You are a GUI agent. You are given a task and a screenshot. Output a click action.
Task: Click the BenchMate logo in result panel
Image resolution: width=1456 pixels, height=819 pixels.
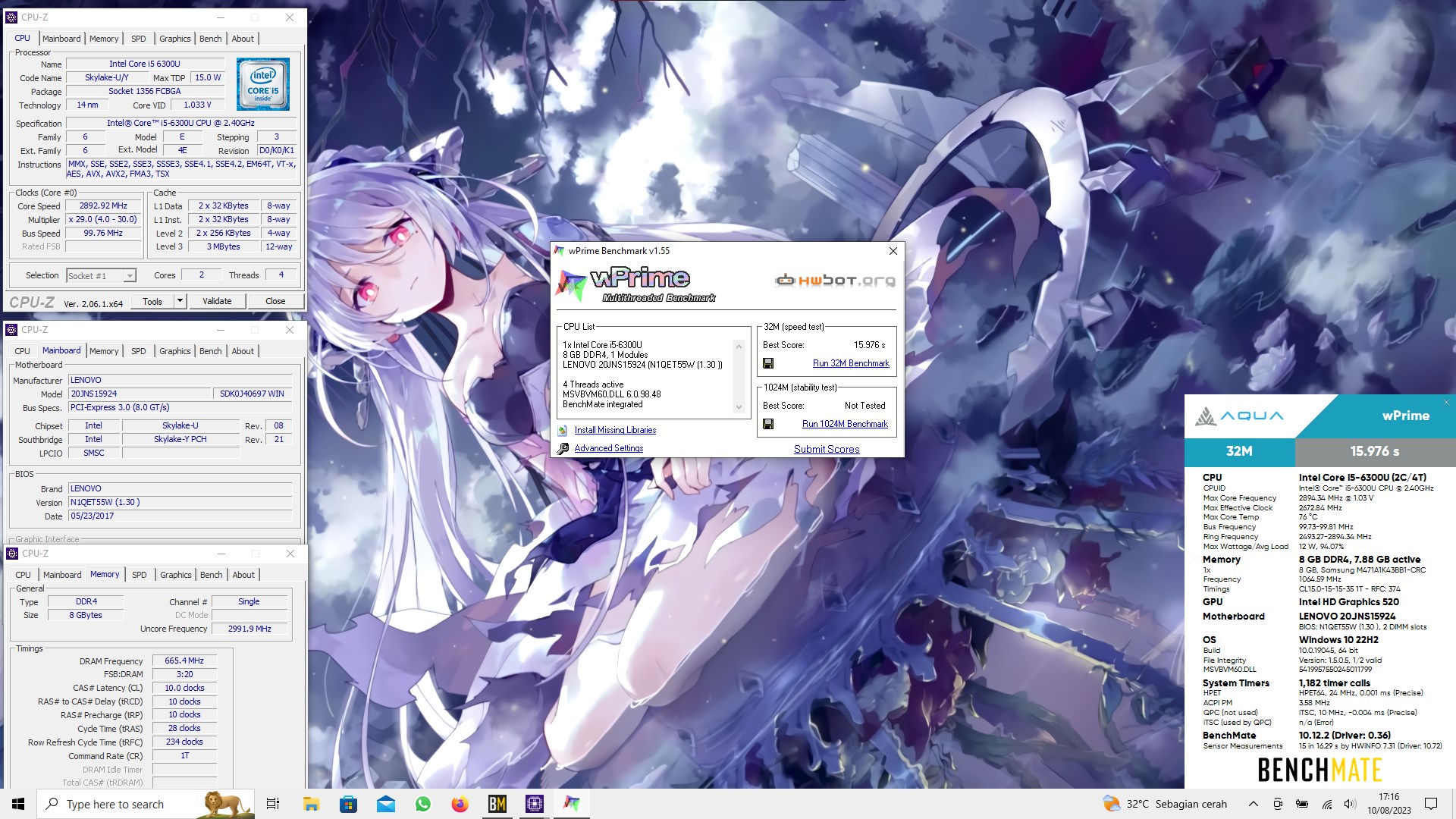pyautogui.click(x=1319, y=770)
